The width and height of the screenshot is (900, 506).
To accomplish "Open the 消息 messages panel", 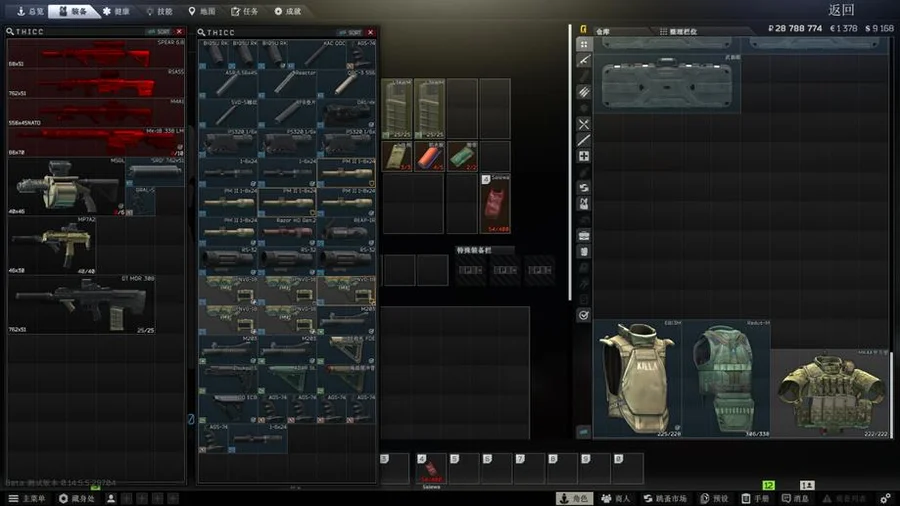I will (x=795, y=499).
